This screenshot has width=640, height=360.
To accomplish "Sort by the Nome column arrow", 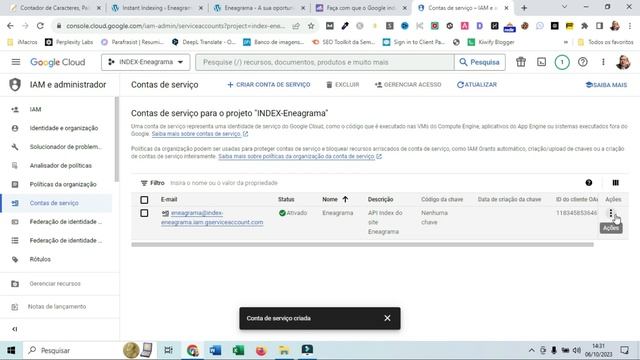I will 345,199.
